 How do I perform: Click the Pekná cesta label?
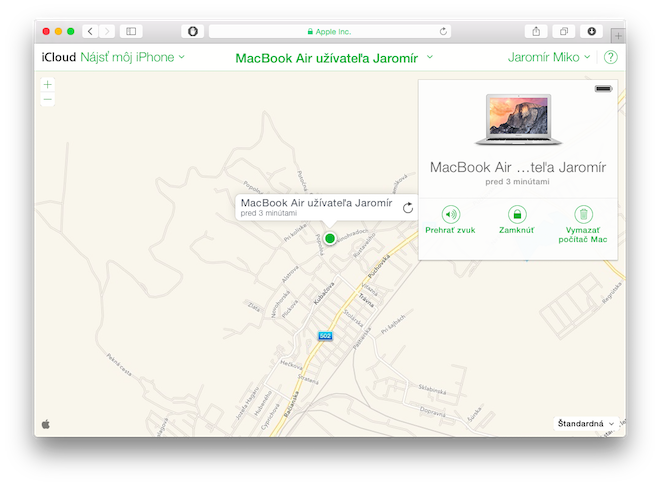click(119, 364)
